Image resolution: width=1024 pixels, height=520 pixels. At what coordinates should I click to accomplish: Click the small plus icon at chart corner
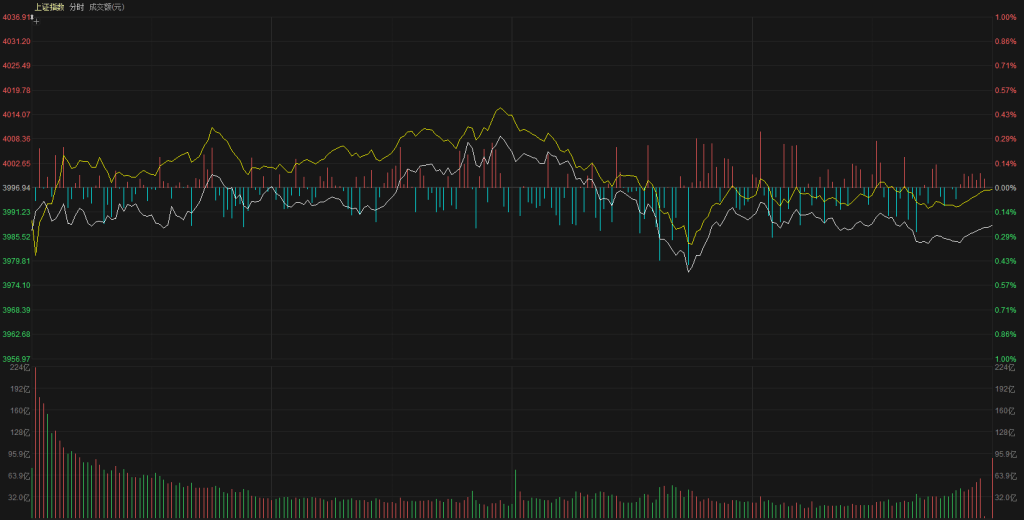[x=36, y=20]
